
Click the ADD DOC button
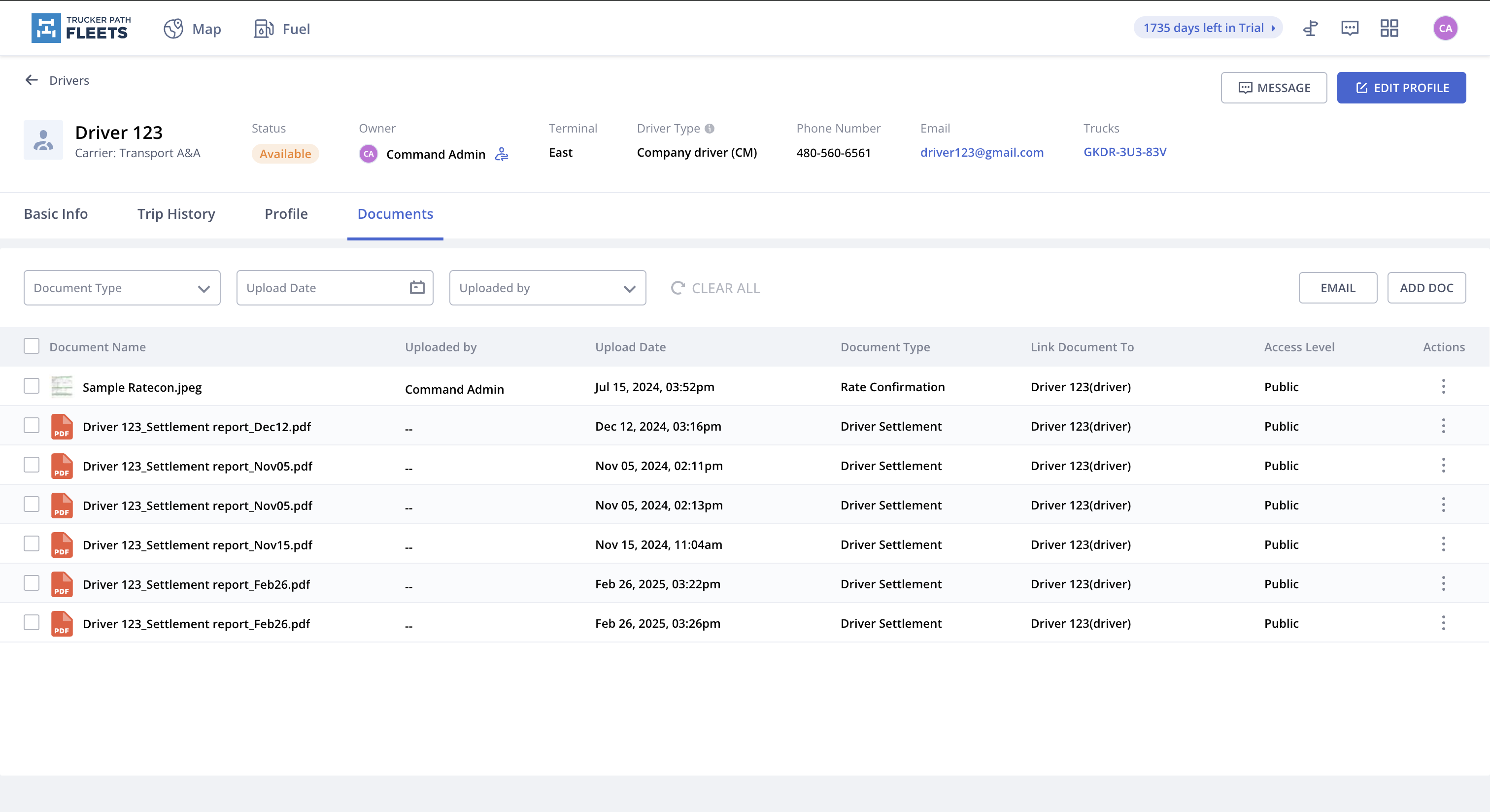tap(1426, 288)
